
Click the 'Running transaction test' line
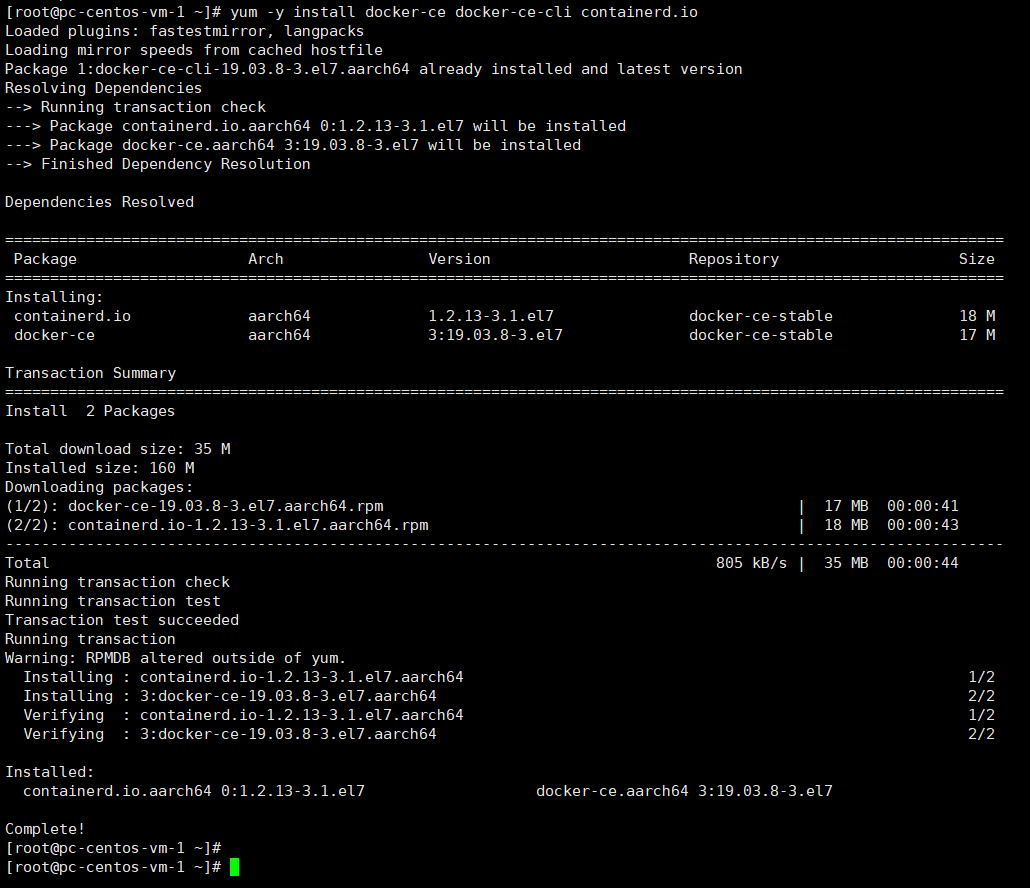coord(113,602)
